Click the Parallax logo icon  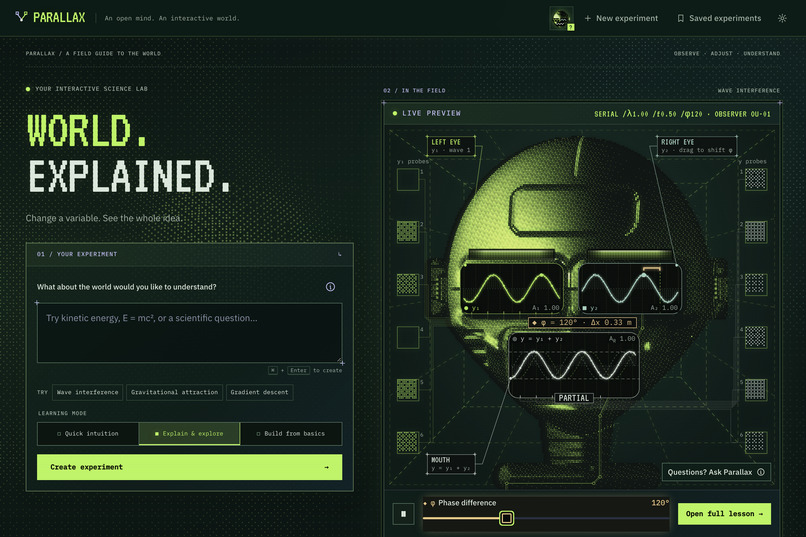point(21,17)
